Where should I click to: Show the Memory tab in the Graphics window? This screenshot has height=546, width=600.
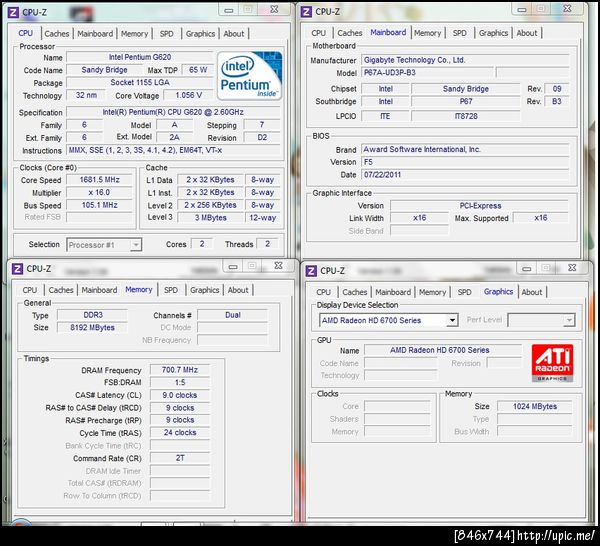click(432, 292)
